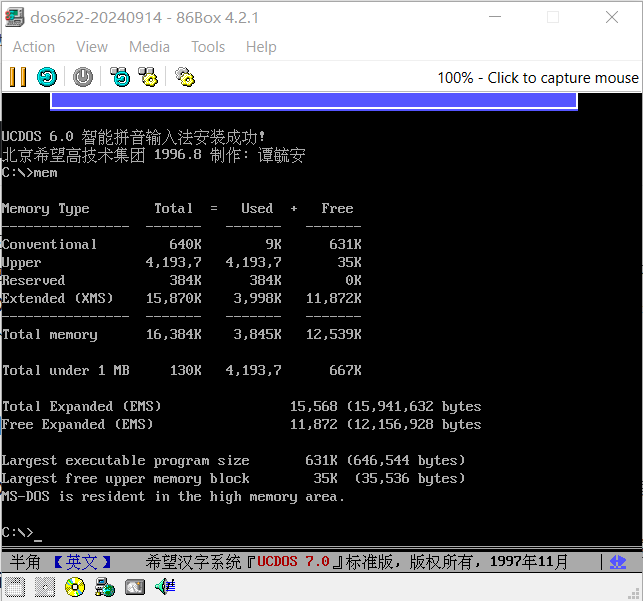The height and width of the screenshot is (601, 643).
Task: Open the Help menu
Action: point(261,47)
